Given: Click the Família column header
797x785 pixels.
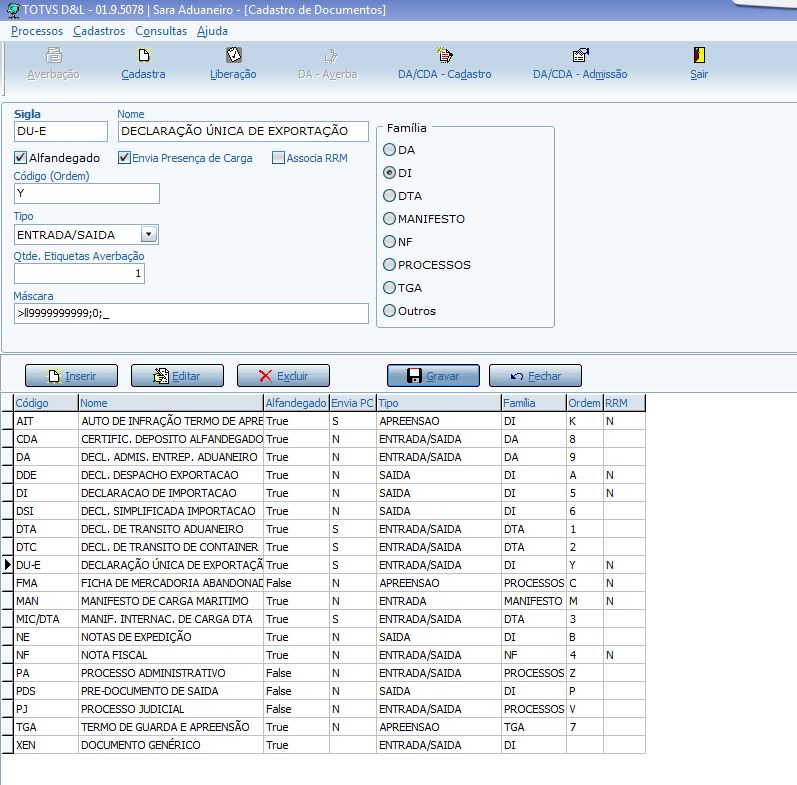Looking at the screenshot, I should point(534,403).
